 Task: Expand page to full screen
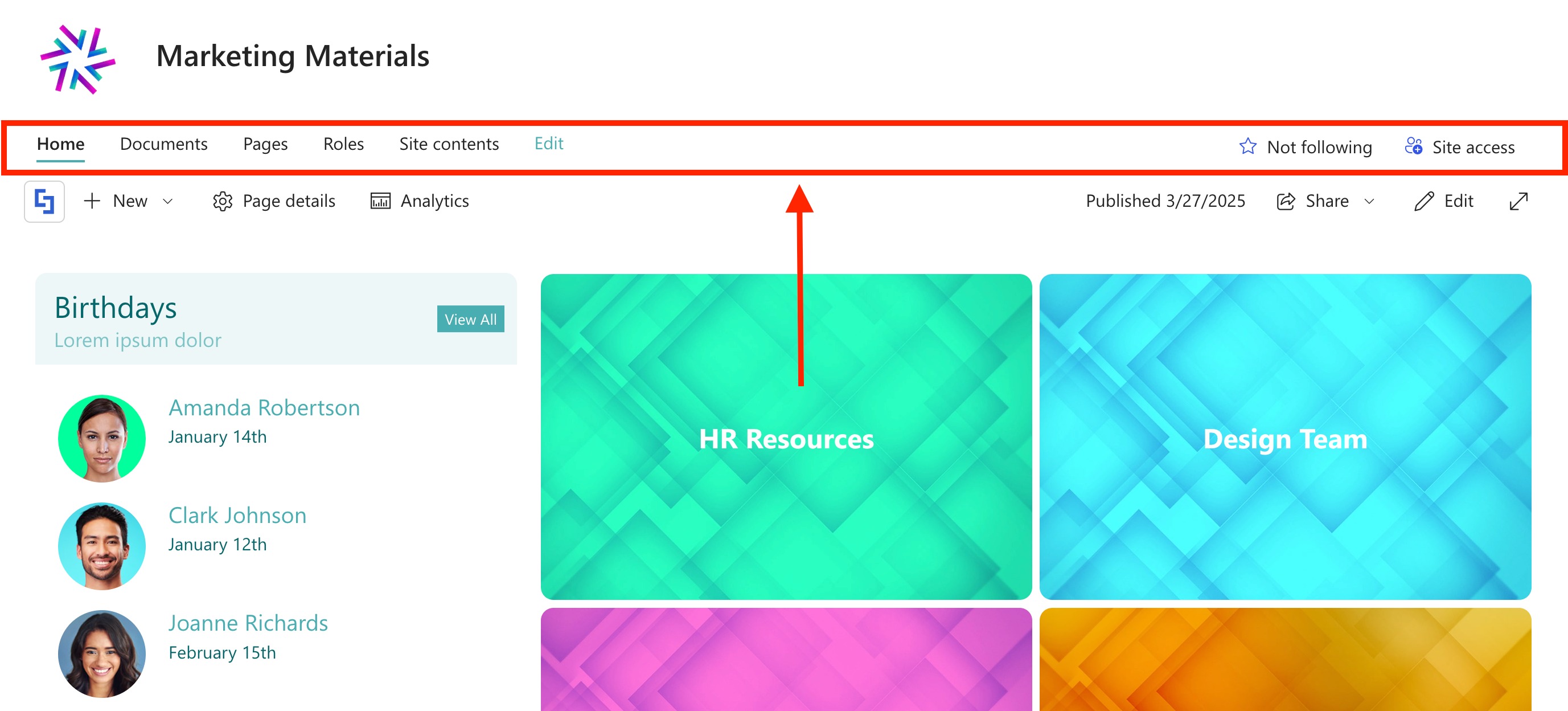[1518, 201]
